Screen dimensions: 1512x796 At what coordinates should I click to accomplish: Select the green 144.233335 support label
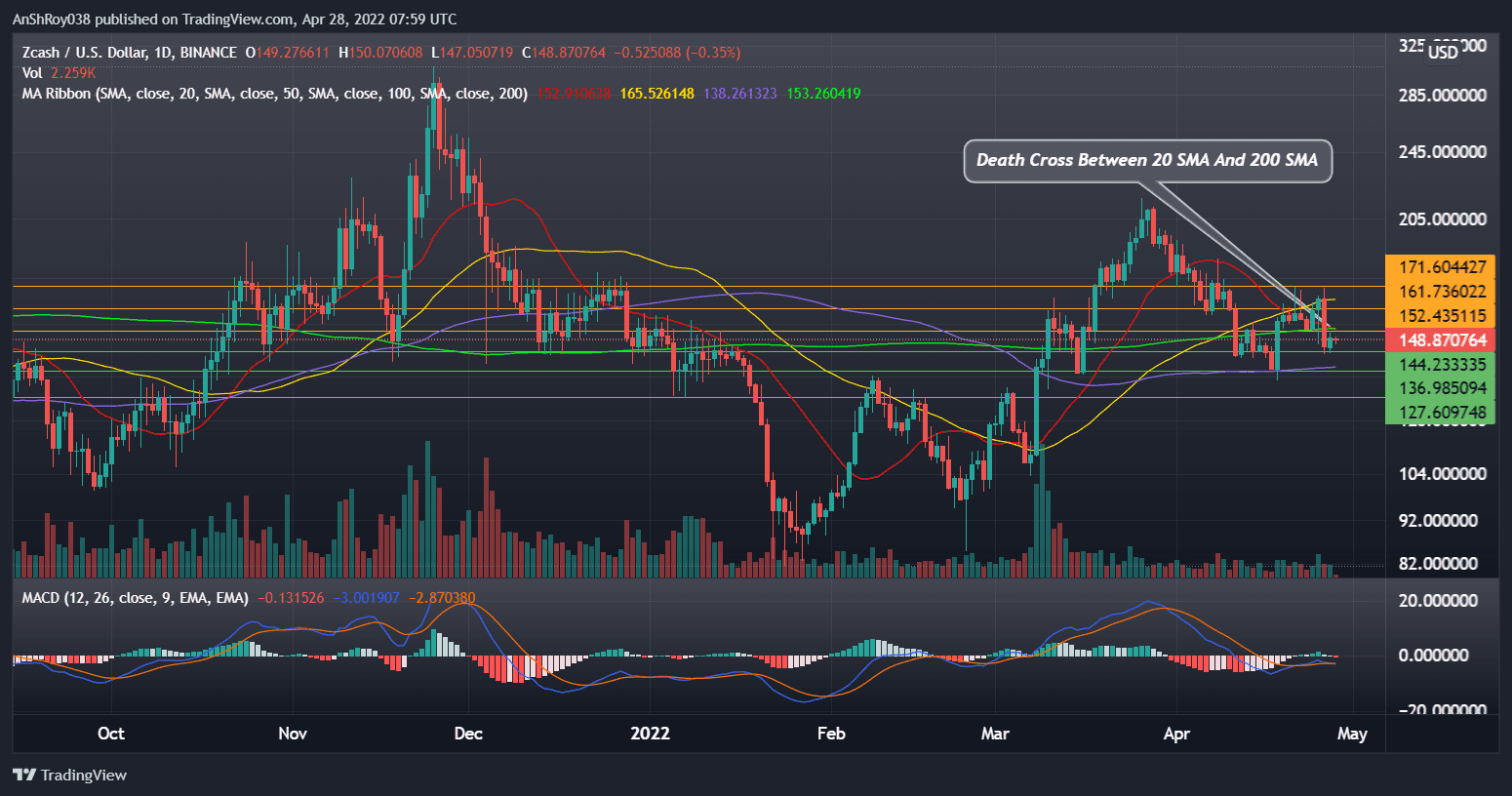(1442, 364)
